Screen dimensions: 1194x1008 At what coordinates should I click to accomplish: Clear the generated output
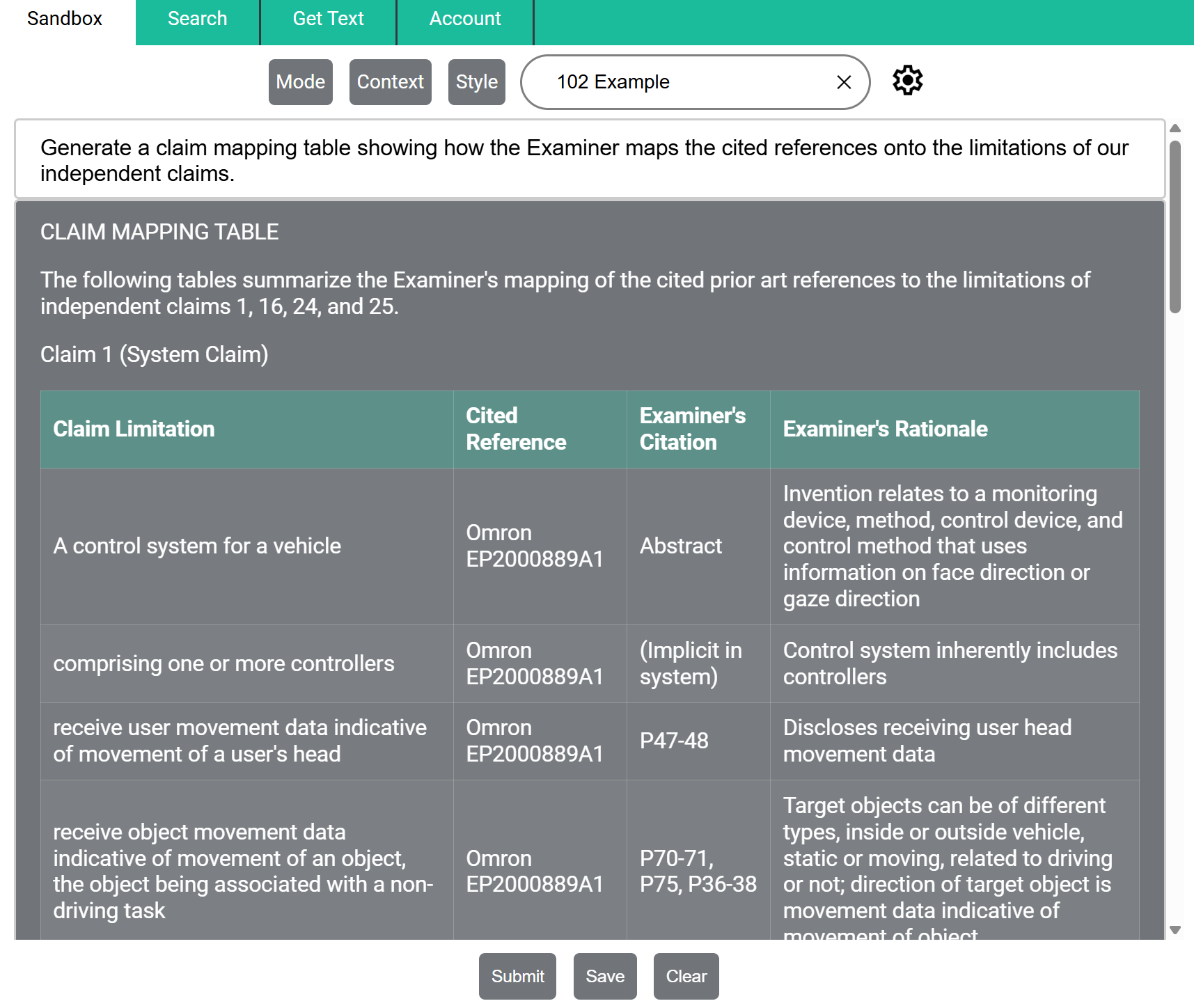pyautogui.click(x=686, y=976)
